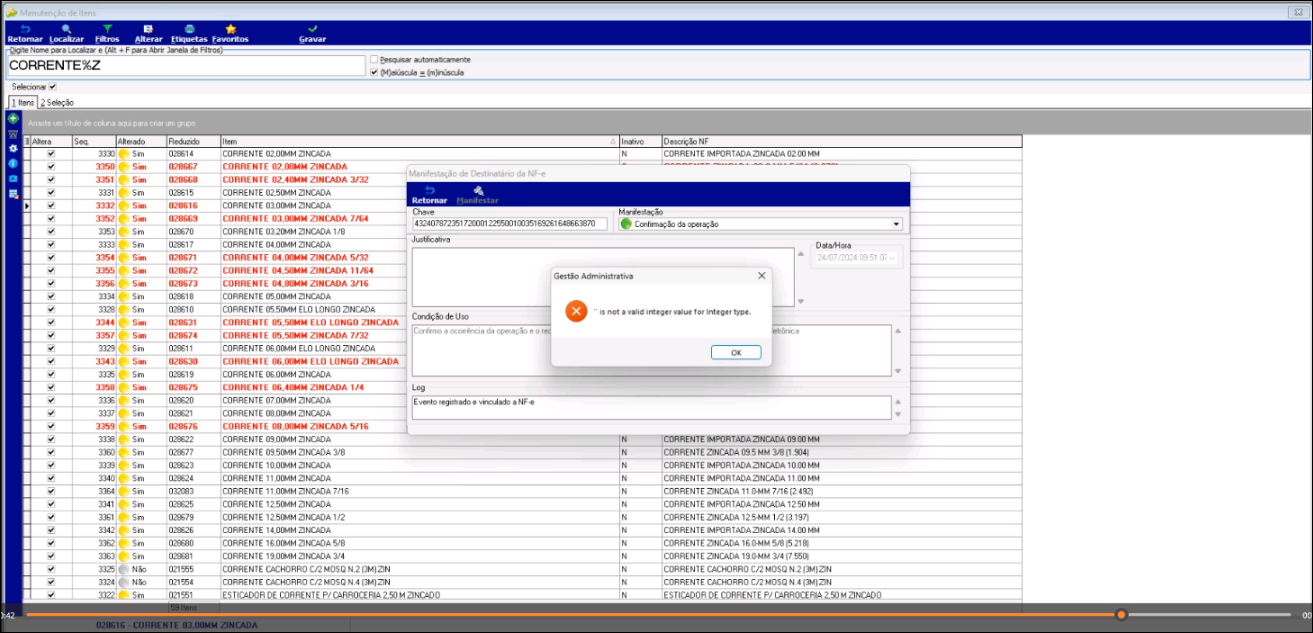Click in the item name search field
Screen dimensions: 1313x633
coord(186,65)
